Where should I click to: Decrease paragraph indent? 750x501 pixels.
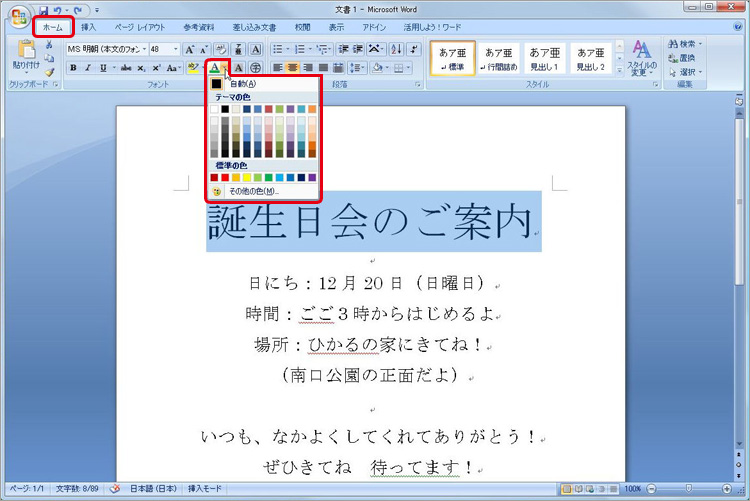[343, 49]
